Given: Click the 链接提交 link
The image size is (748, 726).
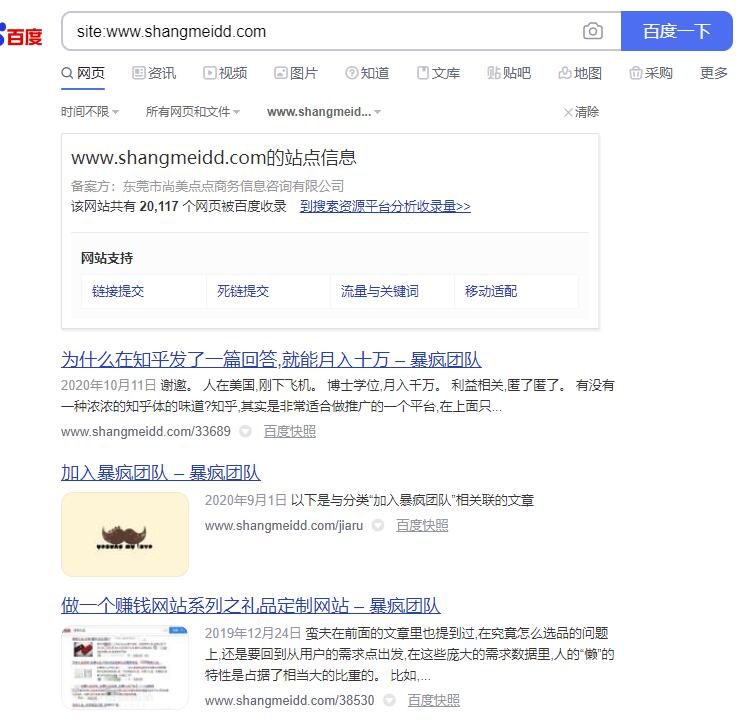Looking at the screenshot, I should 118,291.
